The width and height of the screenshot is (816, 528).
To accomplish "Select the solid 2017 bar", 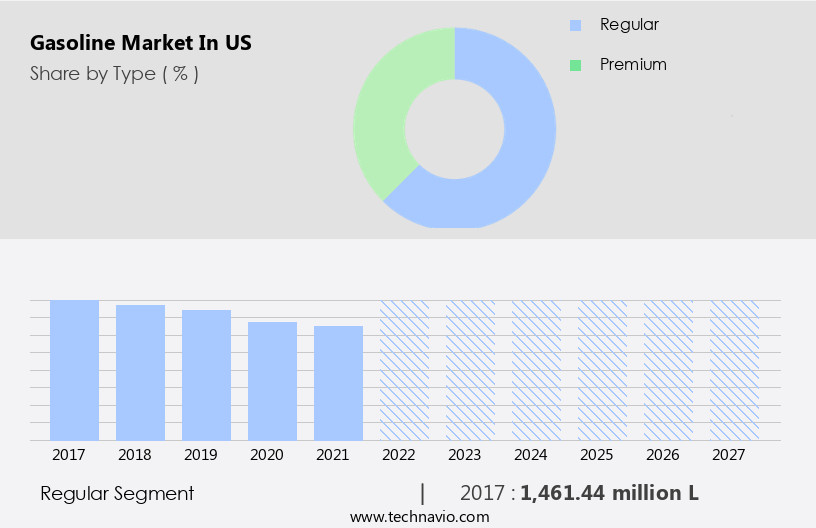I will tap(75, 370).
